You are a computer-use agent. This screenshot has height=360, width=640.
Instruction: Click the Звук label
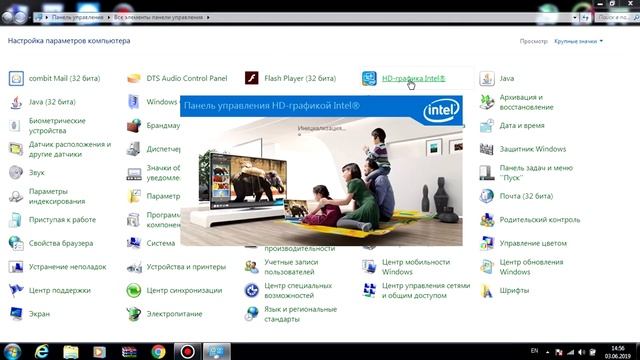pos(37,173)
